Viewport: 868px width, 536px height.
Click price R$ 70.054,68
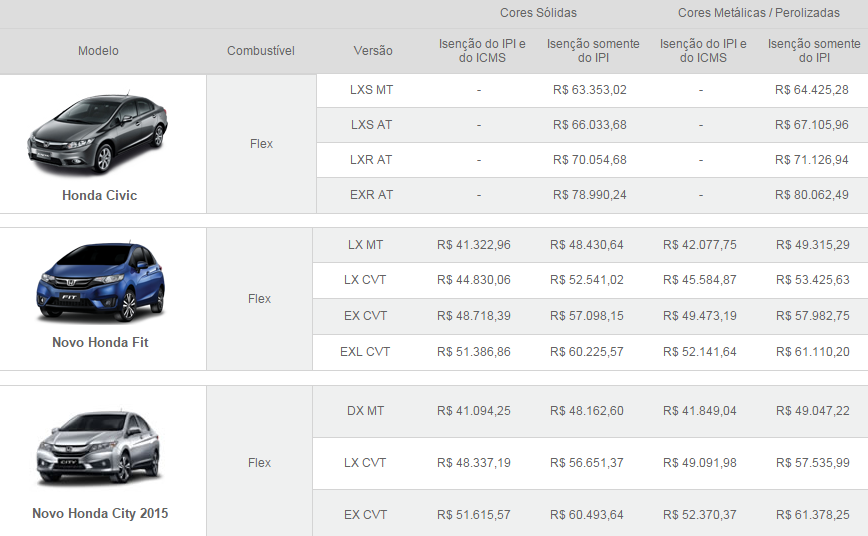(590, 160)
